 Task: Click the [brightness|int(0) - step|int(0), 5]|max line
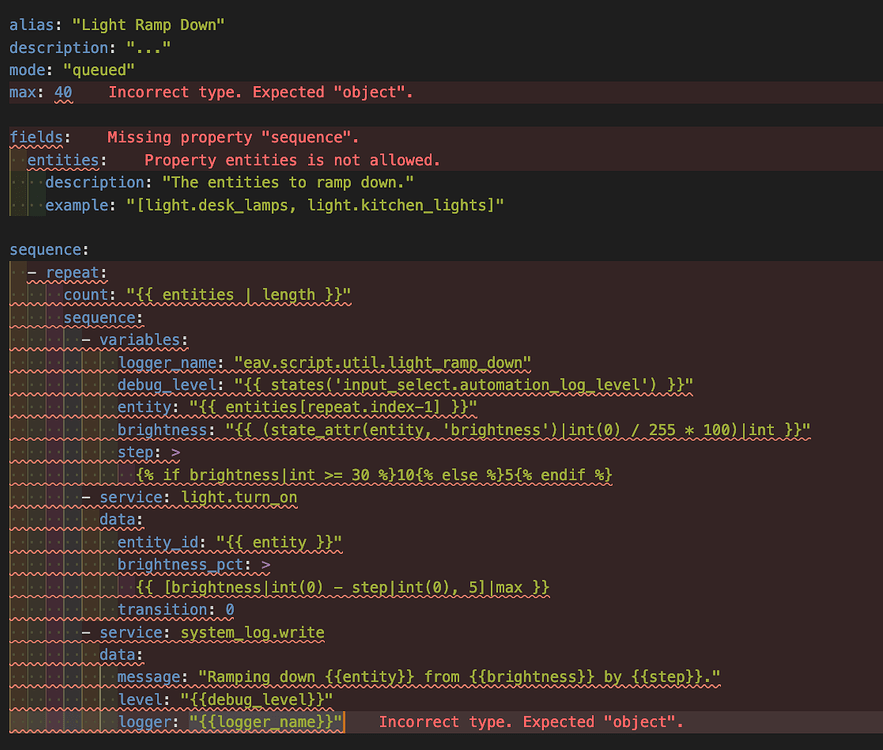[342, 588]
